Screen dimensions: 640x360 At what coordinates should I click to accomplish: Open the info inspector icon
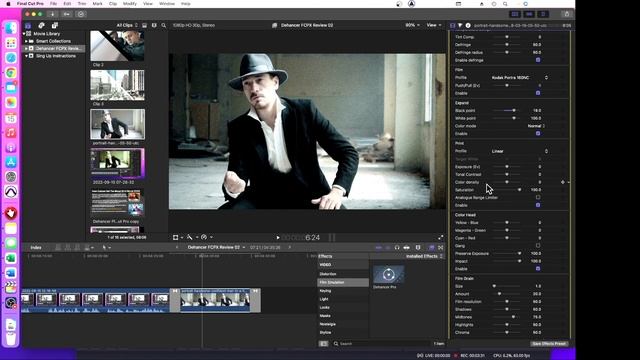click(x=468, y=25)
